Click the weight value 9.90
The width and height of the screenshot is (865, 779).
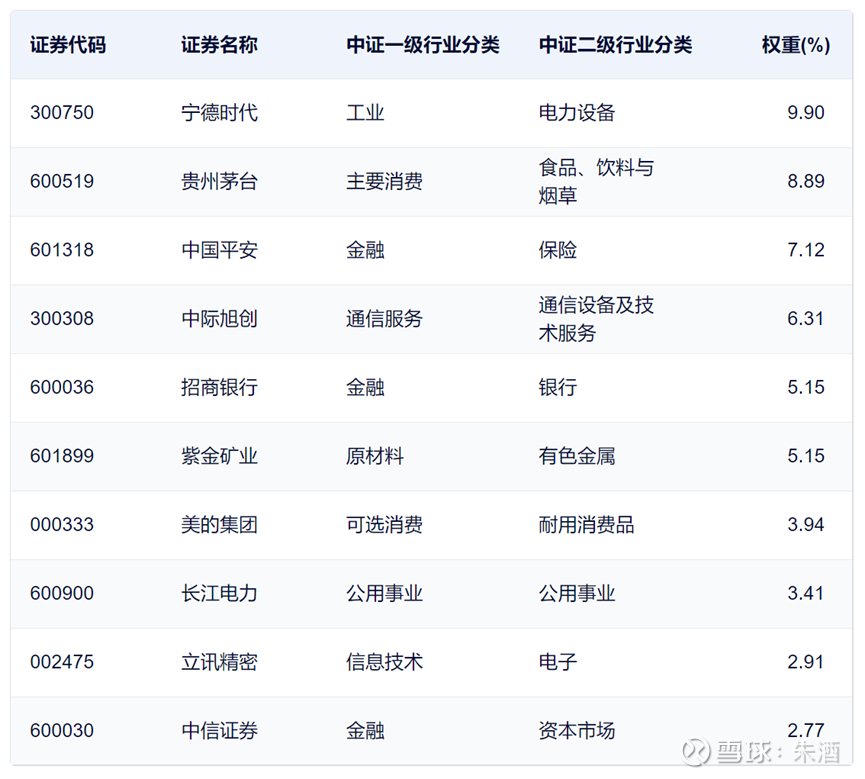(805, 113)
